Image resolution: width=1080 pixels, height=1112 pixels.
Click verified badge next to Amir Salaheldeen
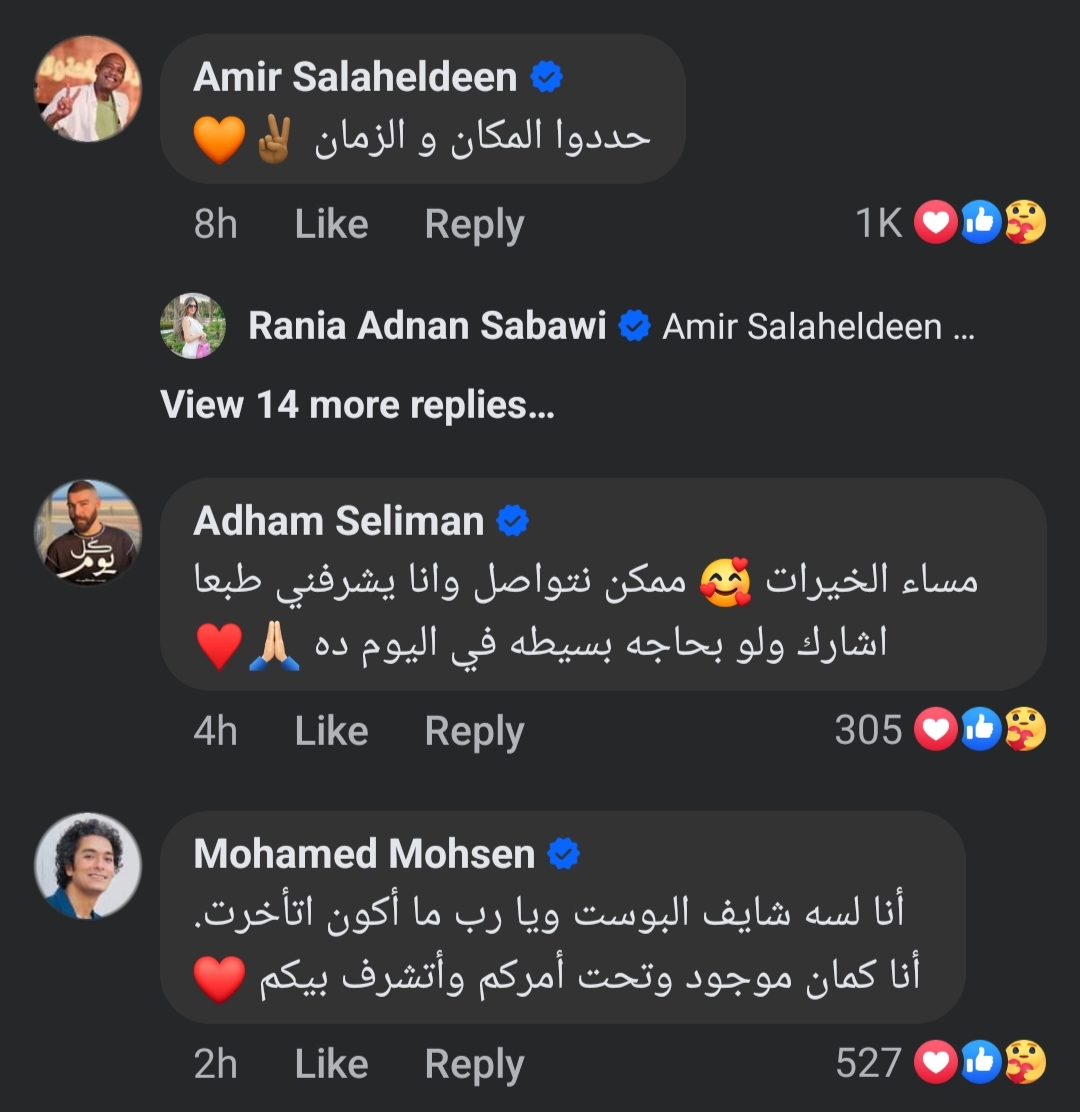(x=546, y=77)
